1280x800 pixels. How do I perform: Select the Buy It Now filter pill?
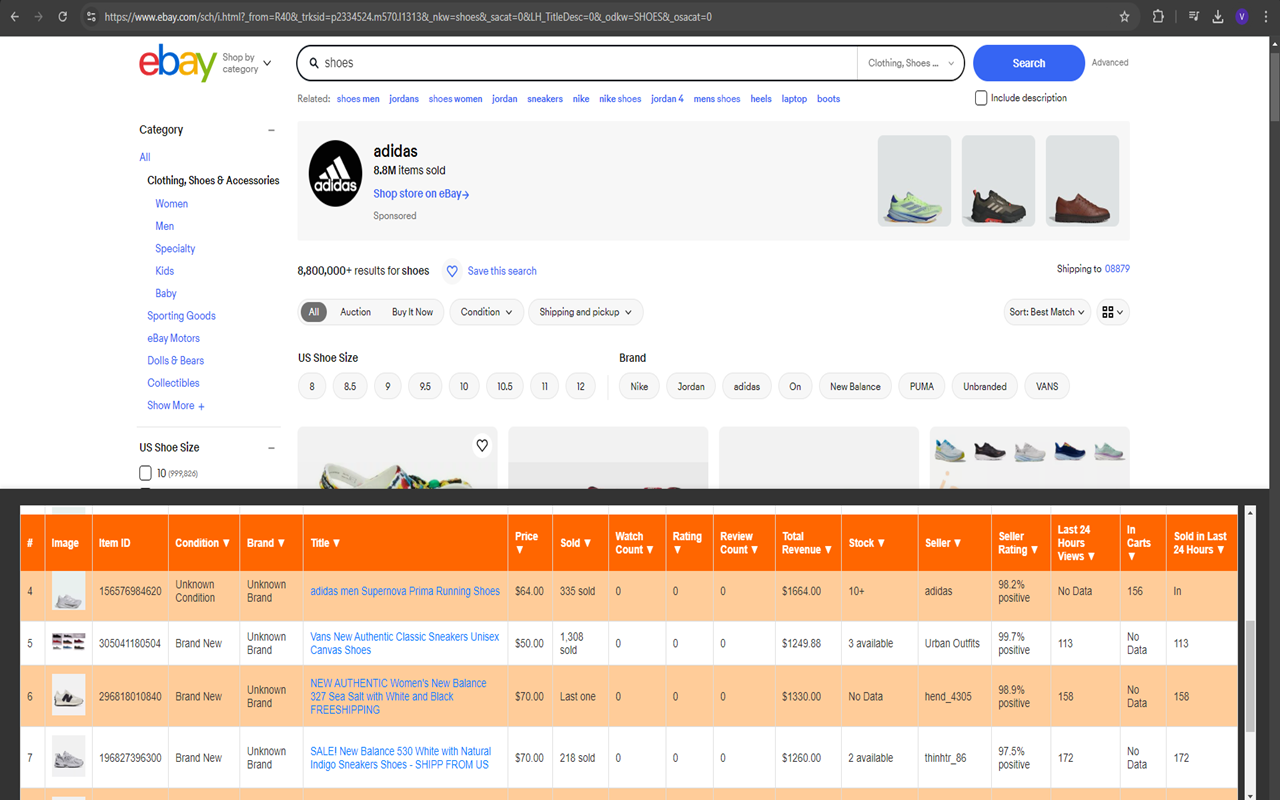pos(412,312)
